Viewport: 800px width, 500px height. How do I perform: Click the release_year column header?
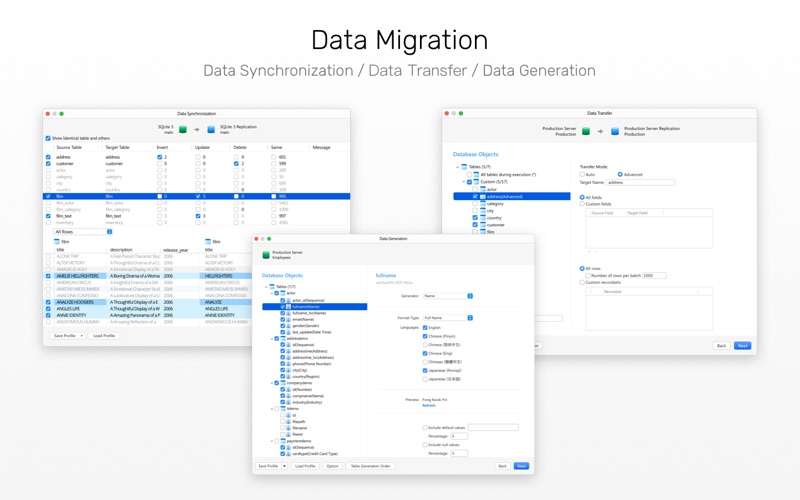pyautogui.click(x=176, y=250)
